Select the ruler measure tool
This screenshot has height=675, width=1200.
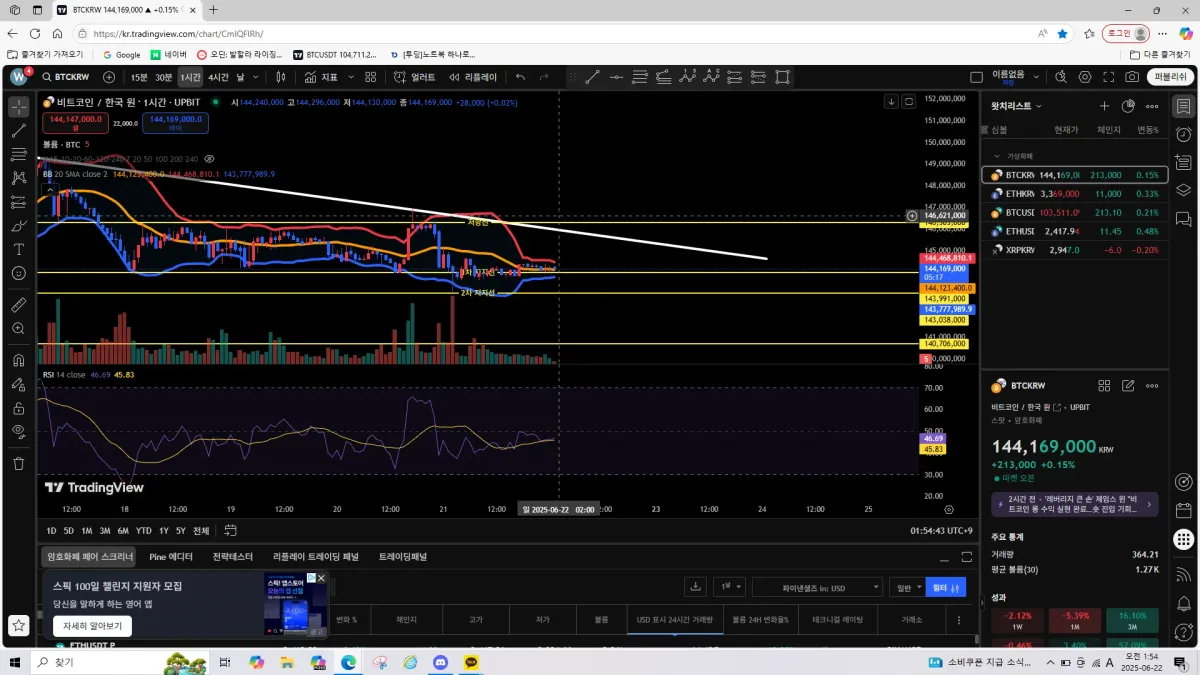(18, 304)
